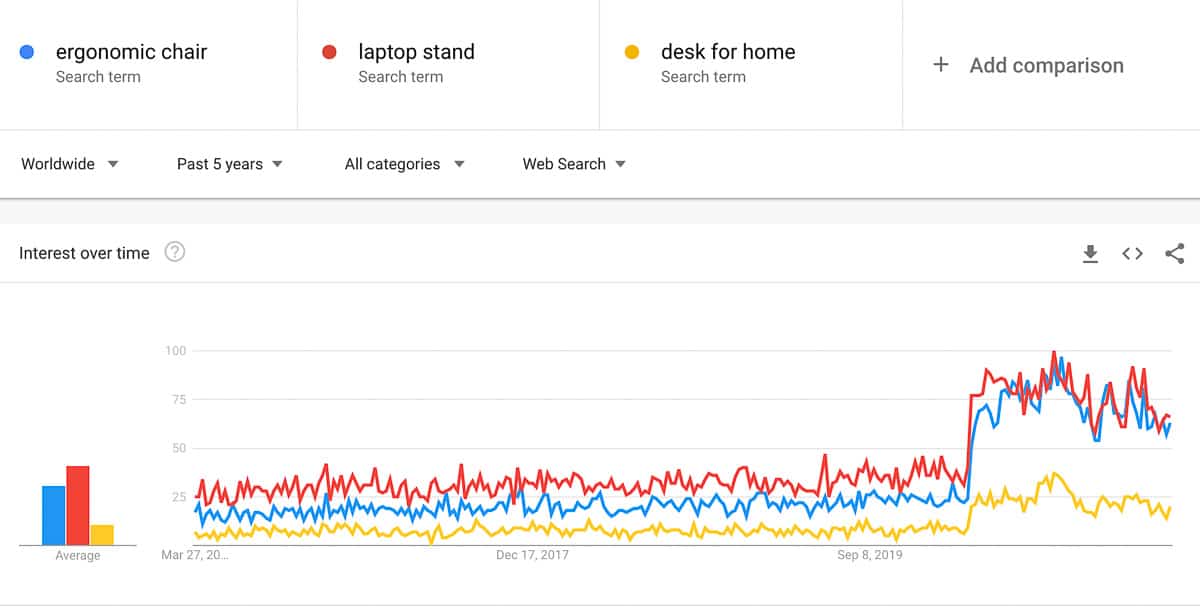Viewport: 1200px width, 607px height.
Task: Open the embed code icon
Action: pos(1131,253)
